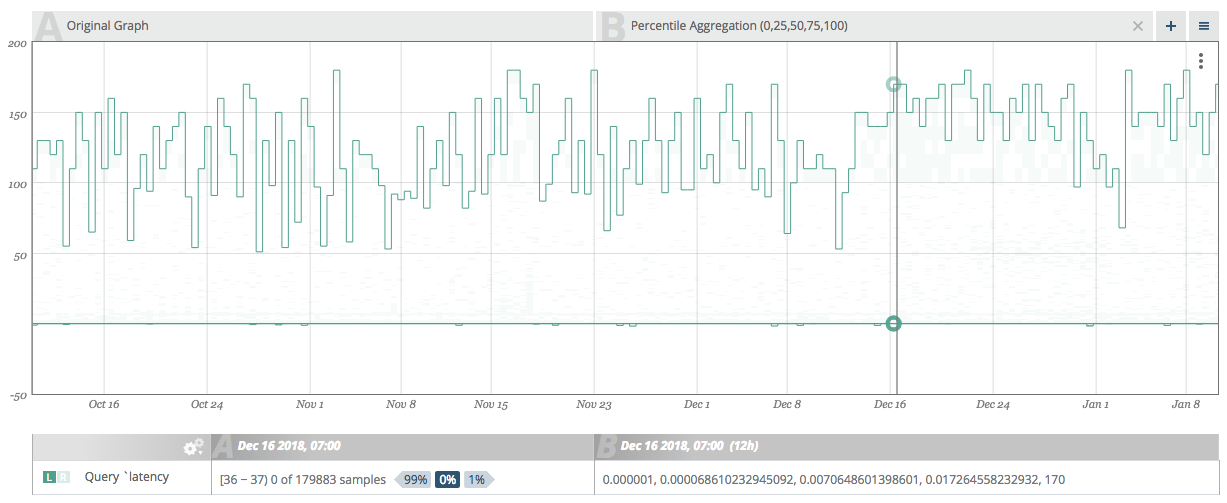Select the Original Graph tab
Screen dimensions: 1227x503
coord(108,26)
